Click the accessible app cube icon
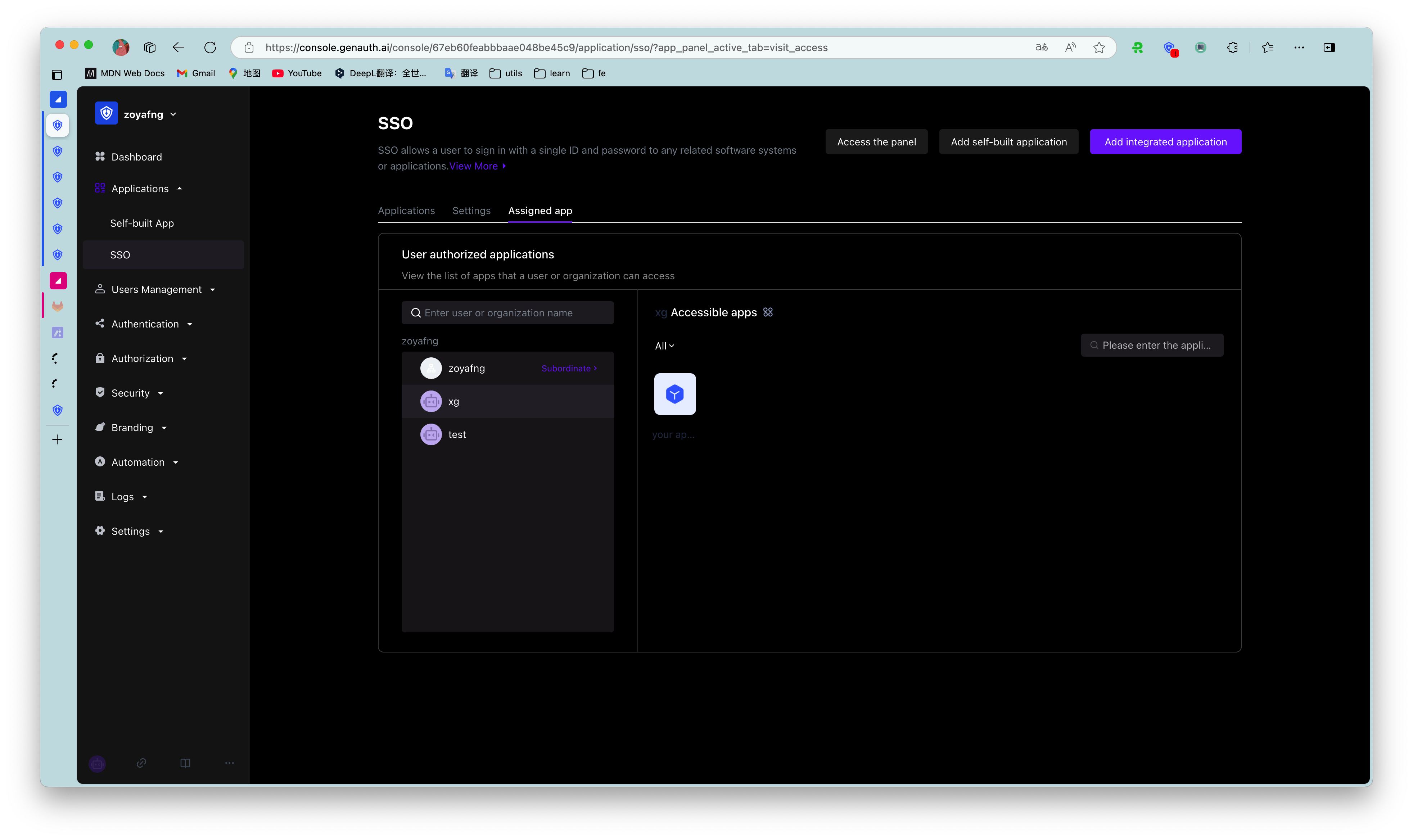The image size is (1413, 840). 674,394
